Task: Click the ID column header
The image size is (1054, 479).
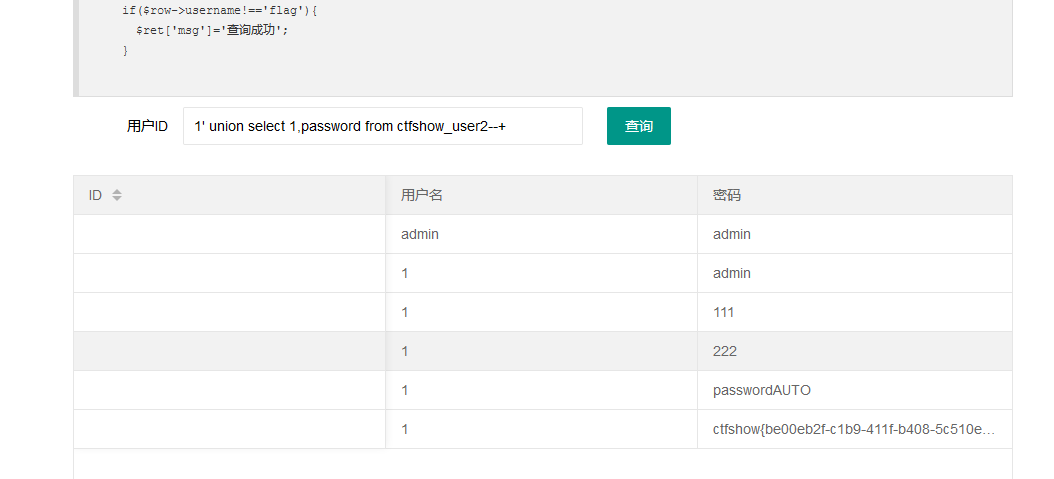Action: (x=229, y=195)
